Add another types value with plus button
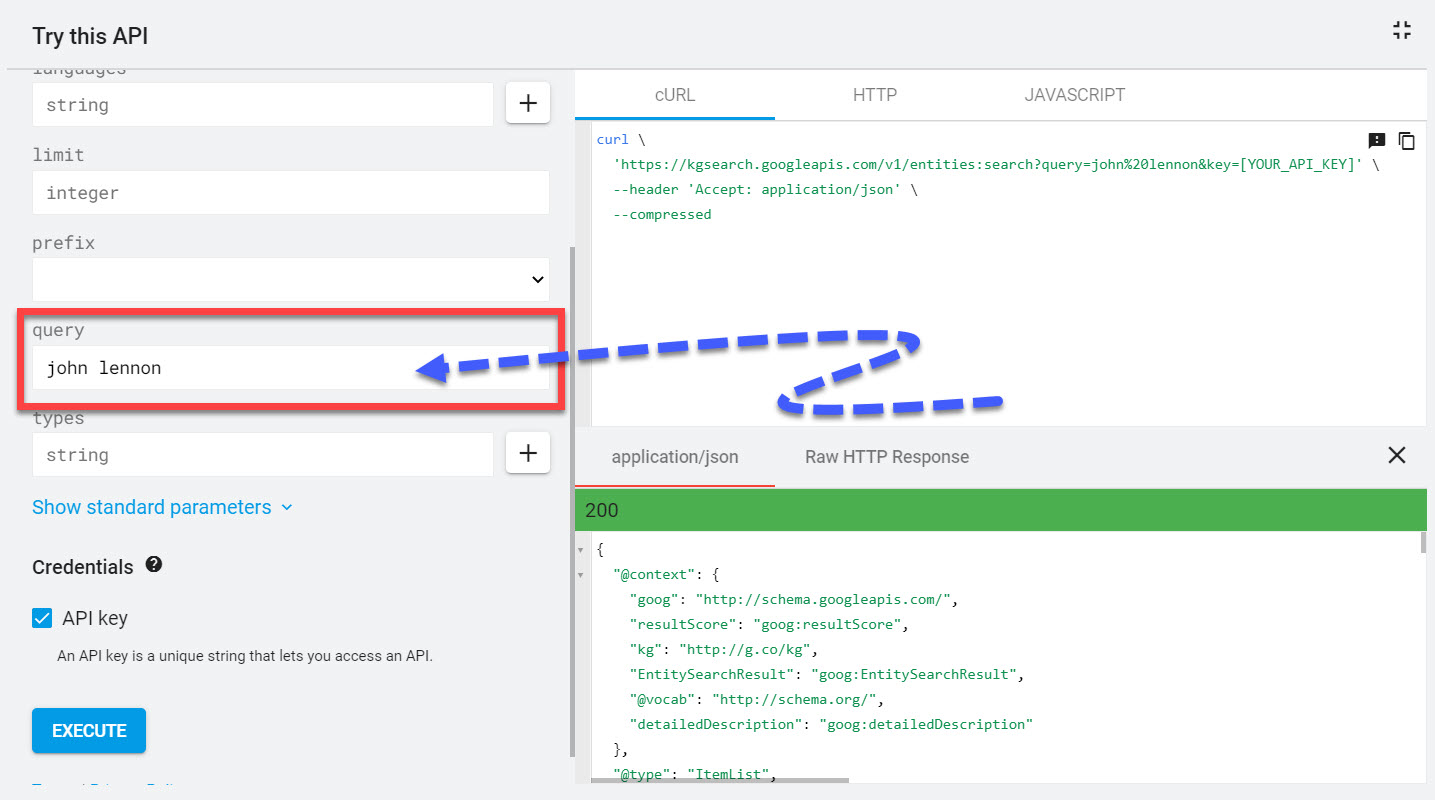Viewport: 1435px width, 800px height. click(528, 454)
